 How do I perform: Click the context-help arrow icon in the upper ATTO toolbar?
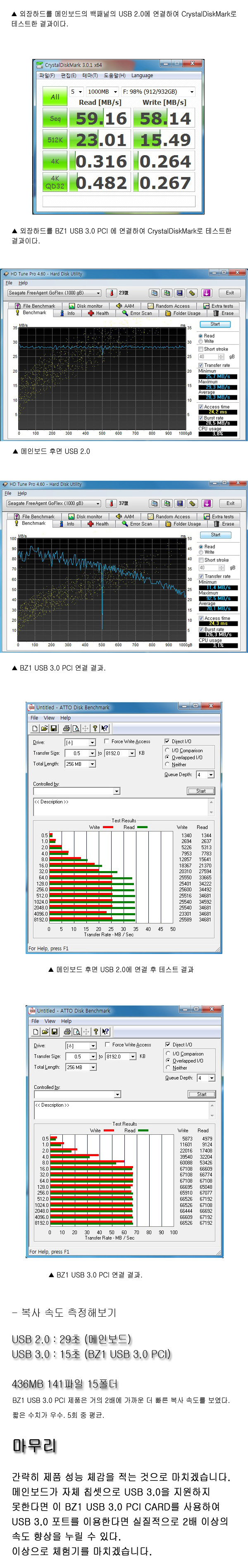(x=105, y=728)
